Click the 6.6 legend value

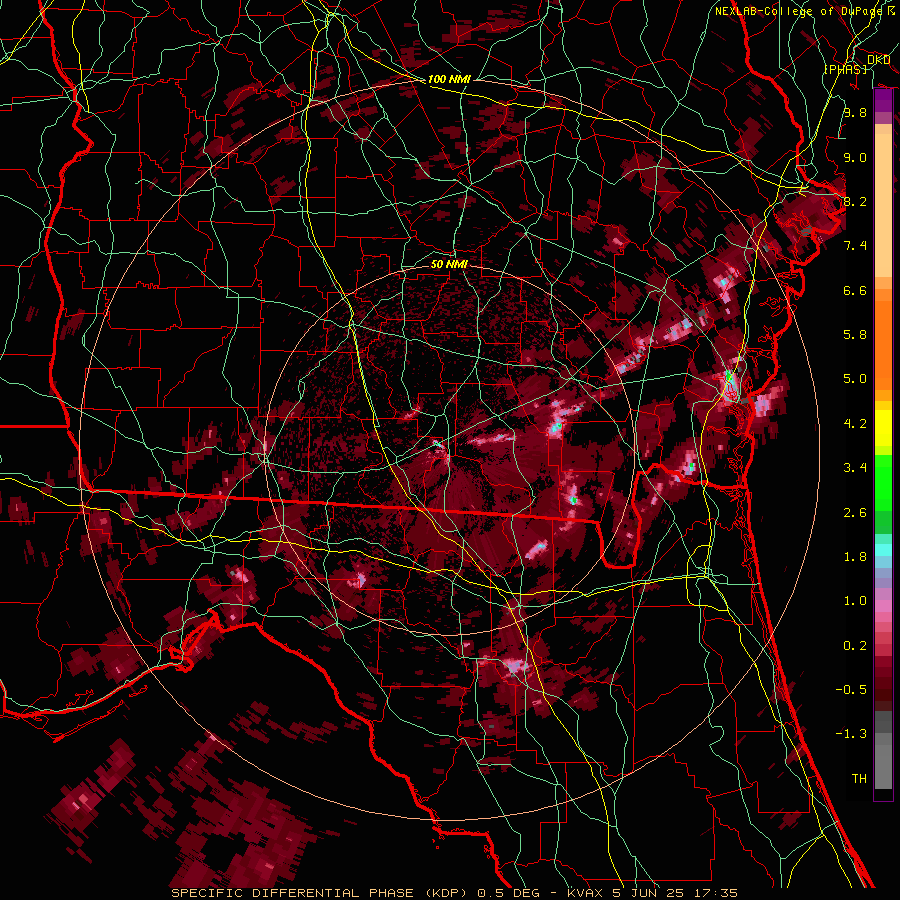(855, 290)
